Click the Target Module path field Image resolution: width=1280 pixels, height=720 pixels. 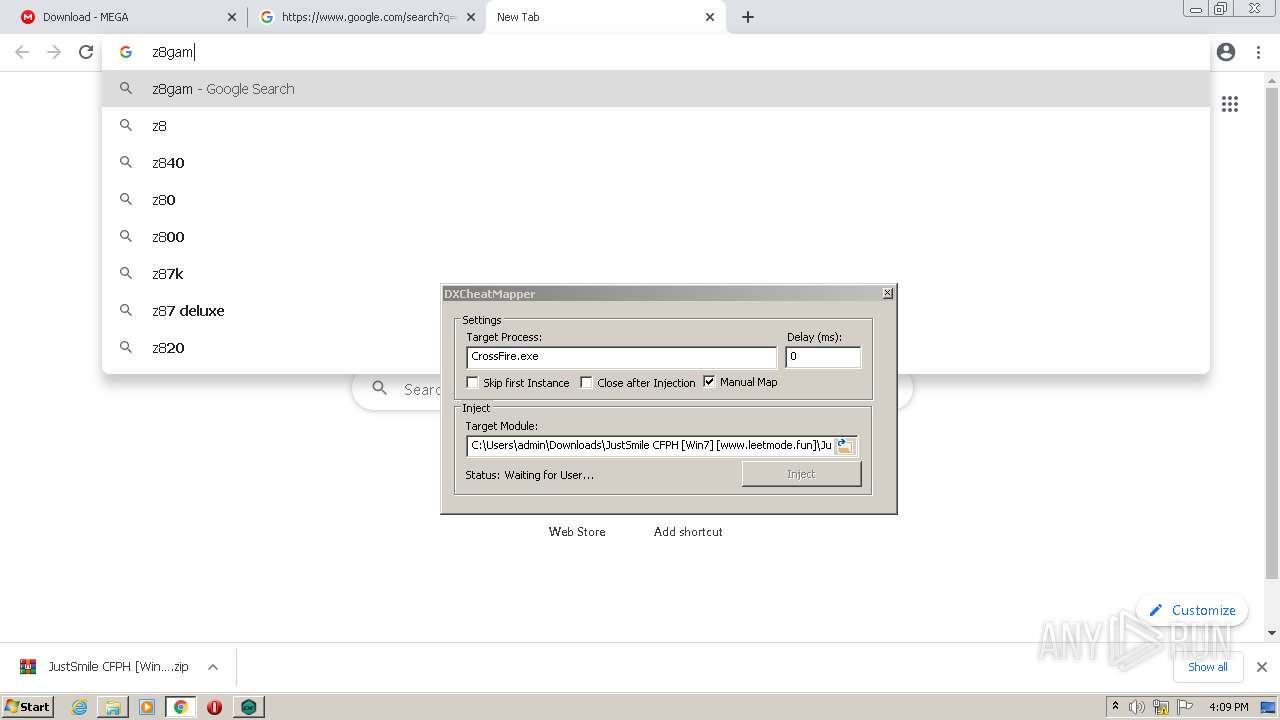coord(651,446)
